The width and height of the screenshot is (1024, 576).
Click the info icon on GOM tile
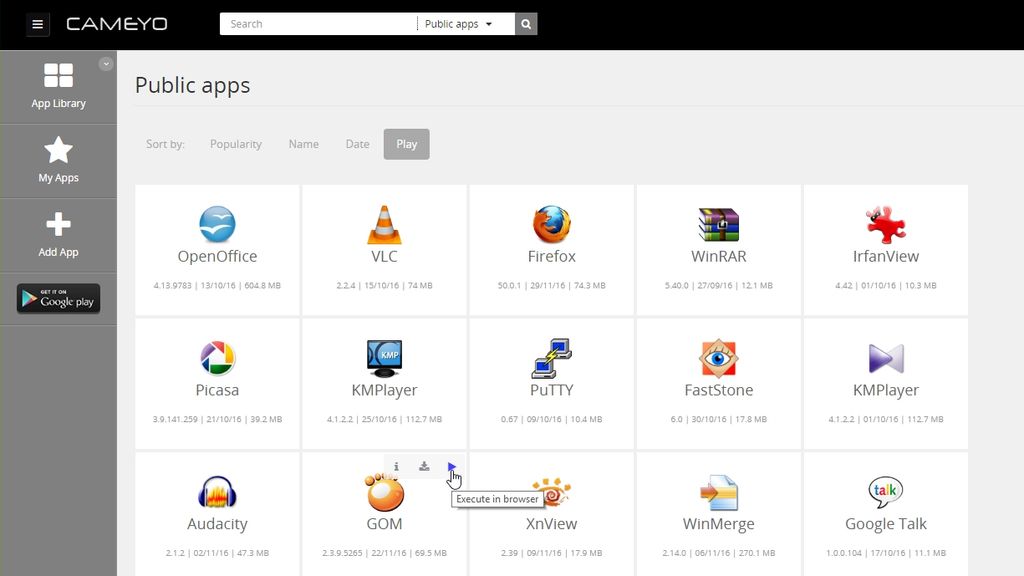click(396, 466)
